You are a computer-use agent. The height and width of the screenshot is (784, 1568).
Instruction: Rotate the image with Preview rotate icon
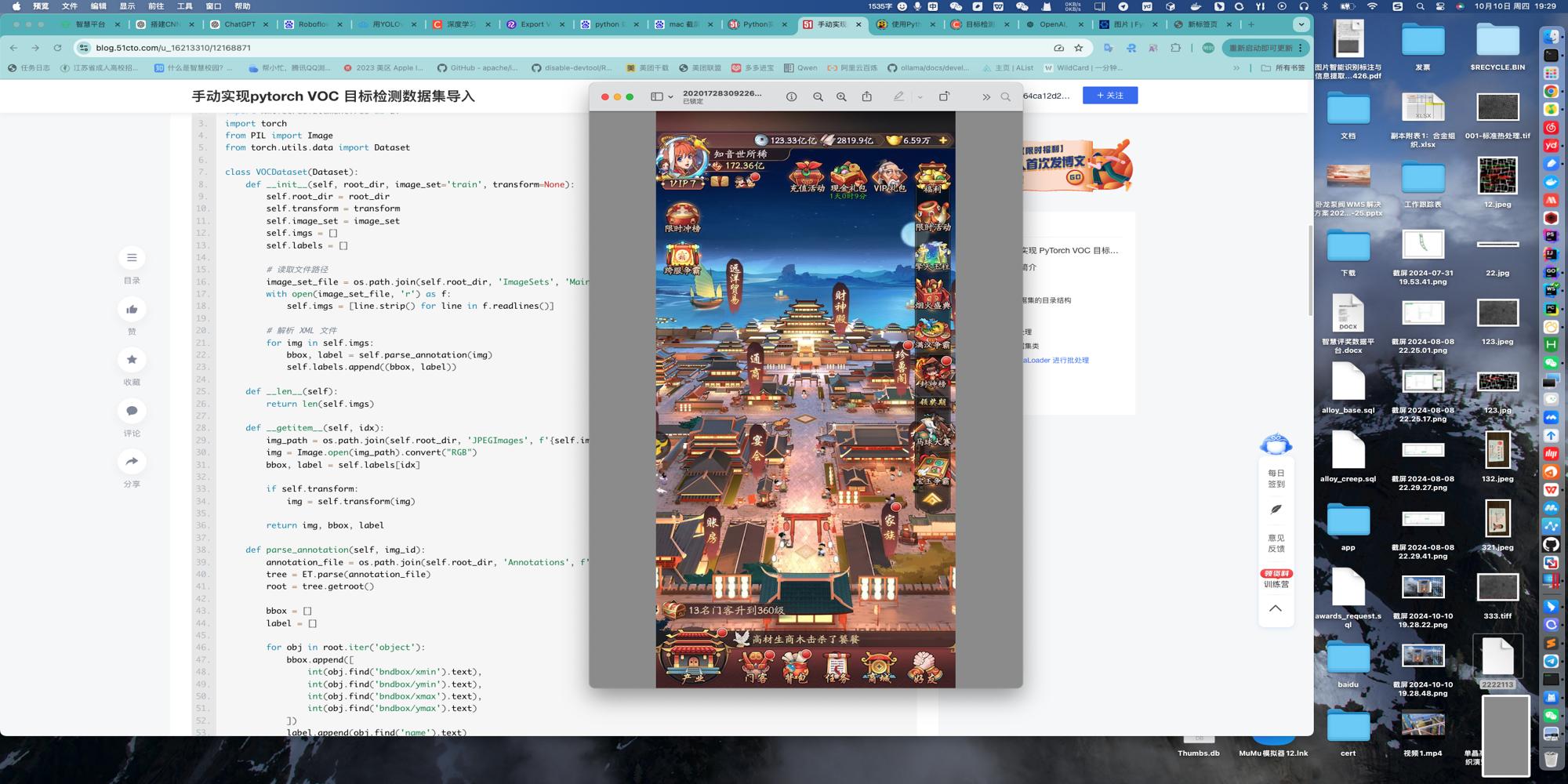click(x=944, y=96)
